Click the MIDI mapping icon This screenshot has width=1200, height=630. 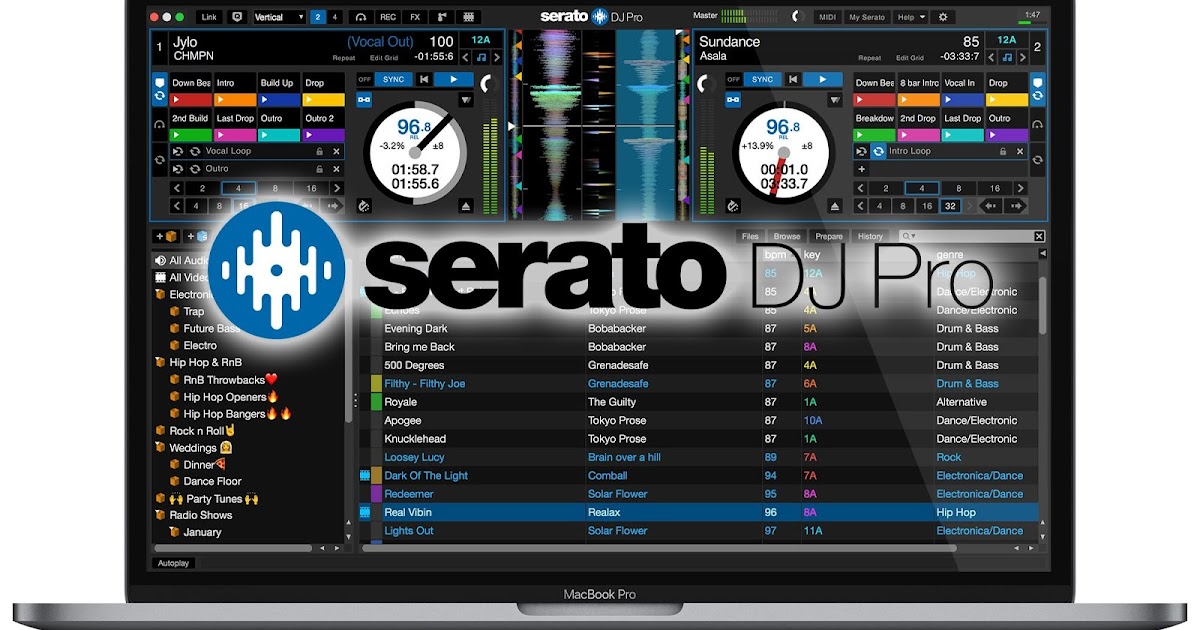[826, 16]
